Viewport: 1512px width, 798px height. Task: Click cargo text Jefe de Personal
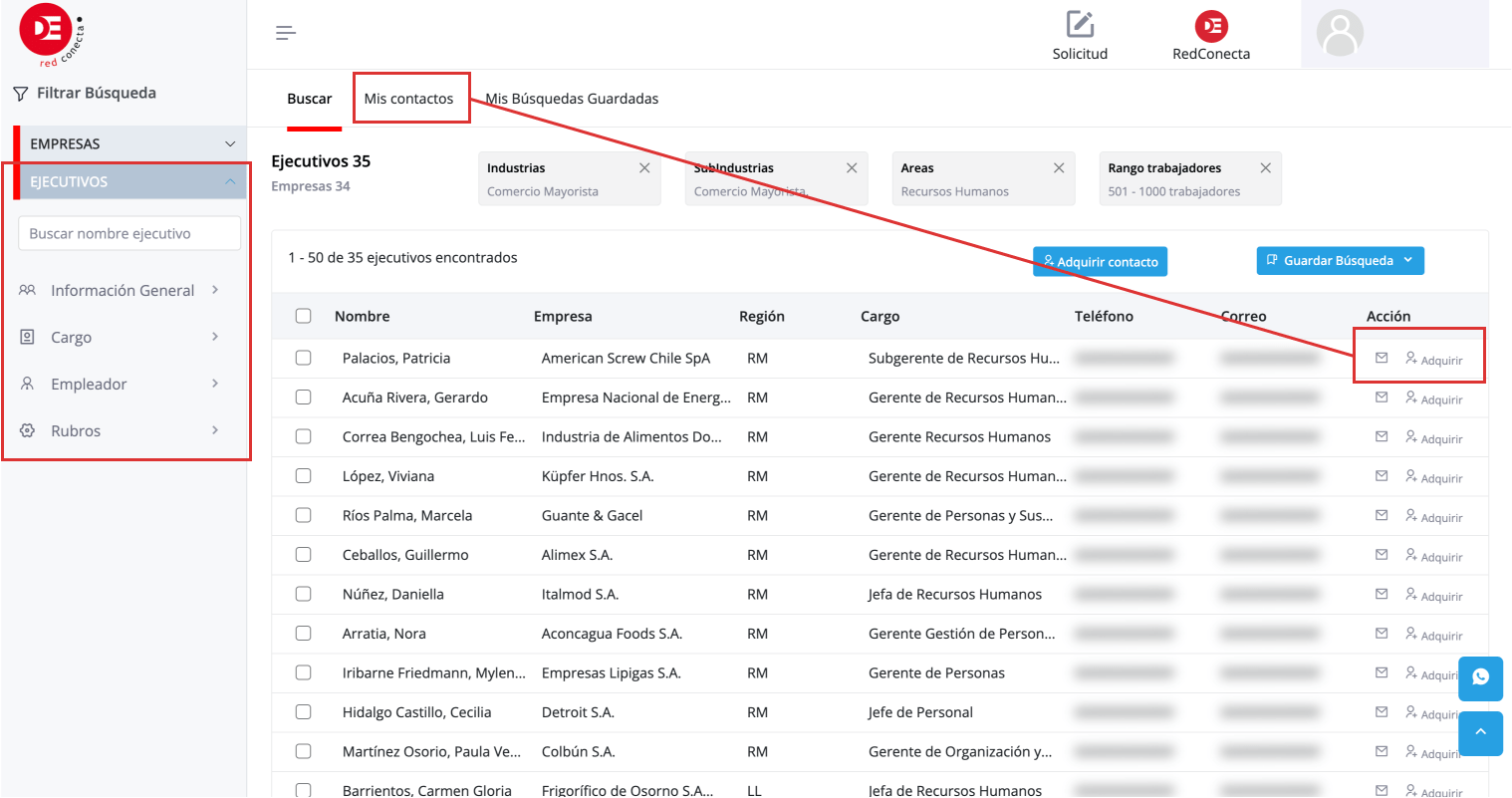tap(920, 712)
